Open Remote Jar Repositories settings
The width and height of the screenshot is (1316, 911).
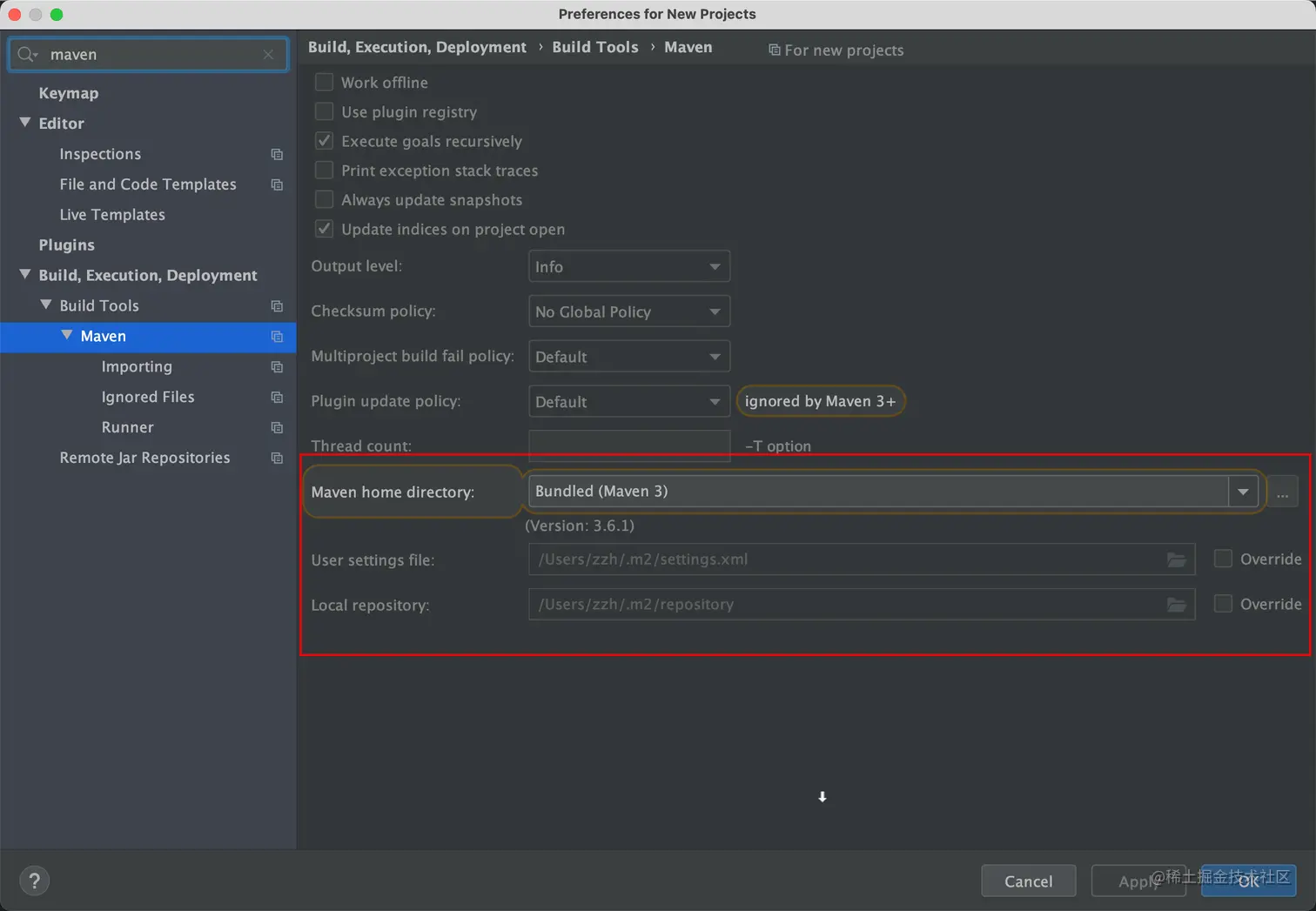(144, 459)
